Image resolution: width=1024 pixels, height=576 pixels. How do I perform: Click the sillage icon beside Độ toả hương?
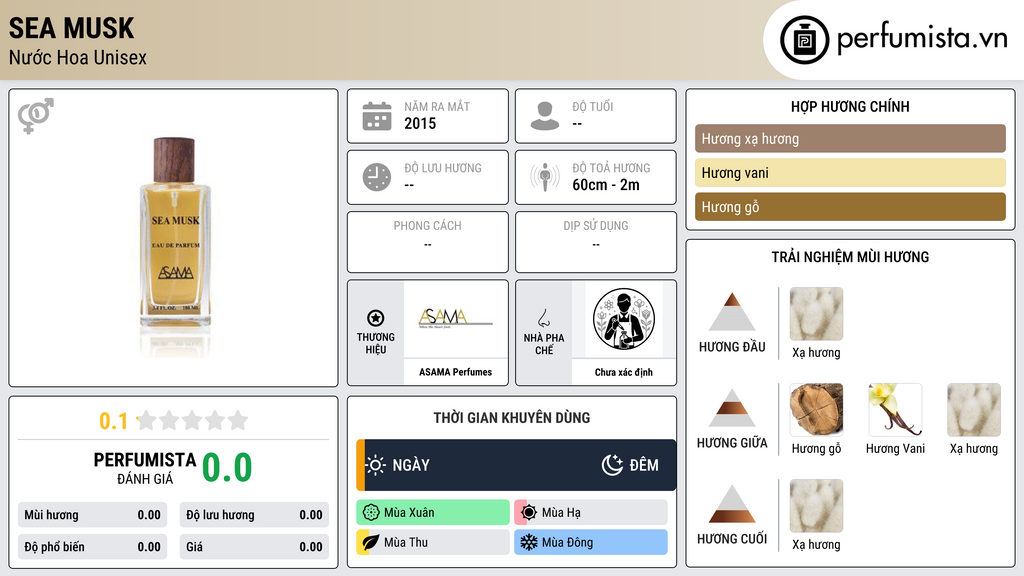coord(545,177)
